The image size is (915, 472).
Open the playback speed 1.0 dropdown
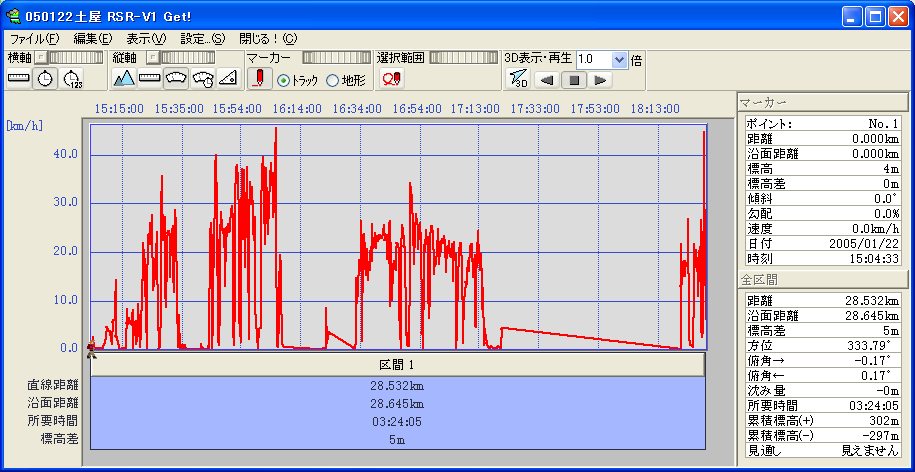[x=619, y=59]
